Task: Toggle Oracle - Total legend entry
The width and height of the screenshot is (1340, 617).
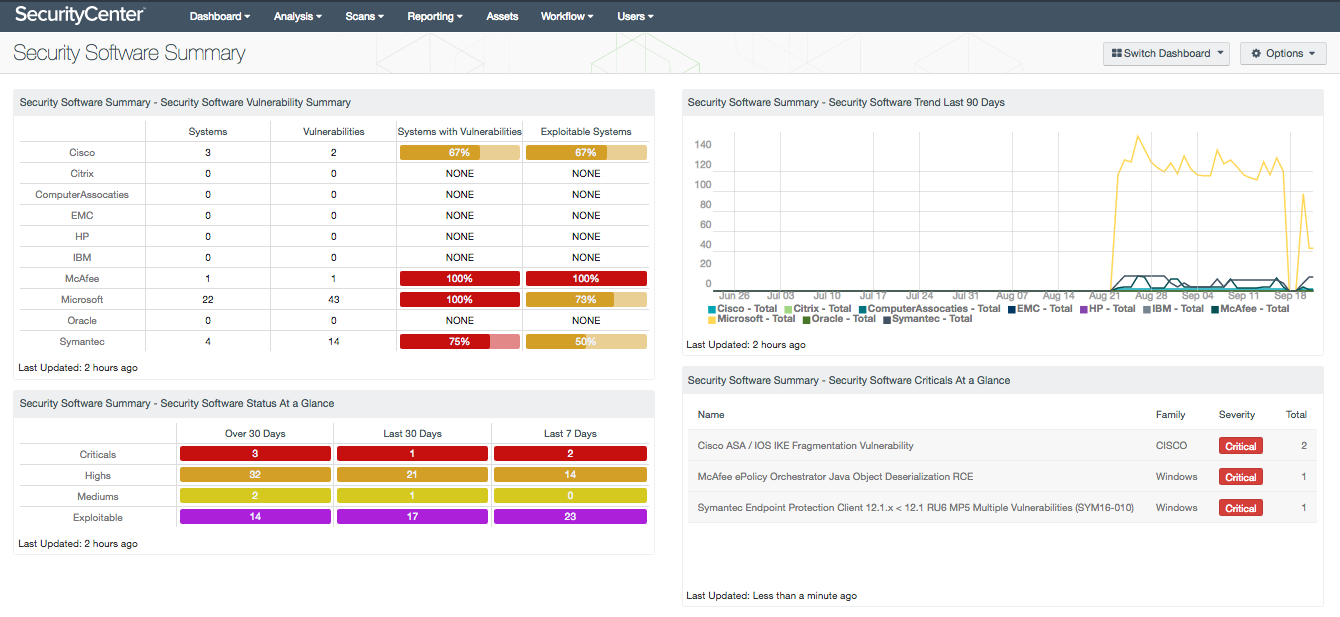Action: pos(837,319)
